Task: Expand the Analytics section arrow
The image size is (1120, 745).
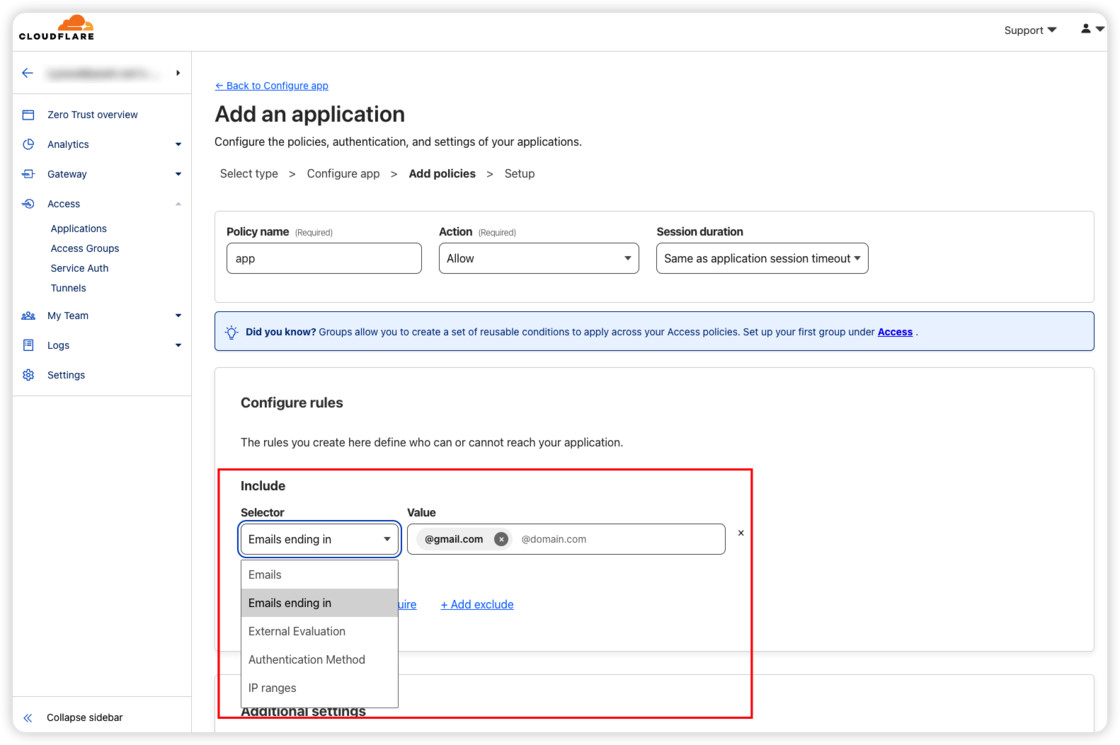Action: pyautogui.click(x=179, y=144)
